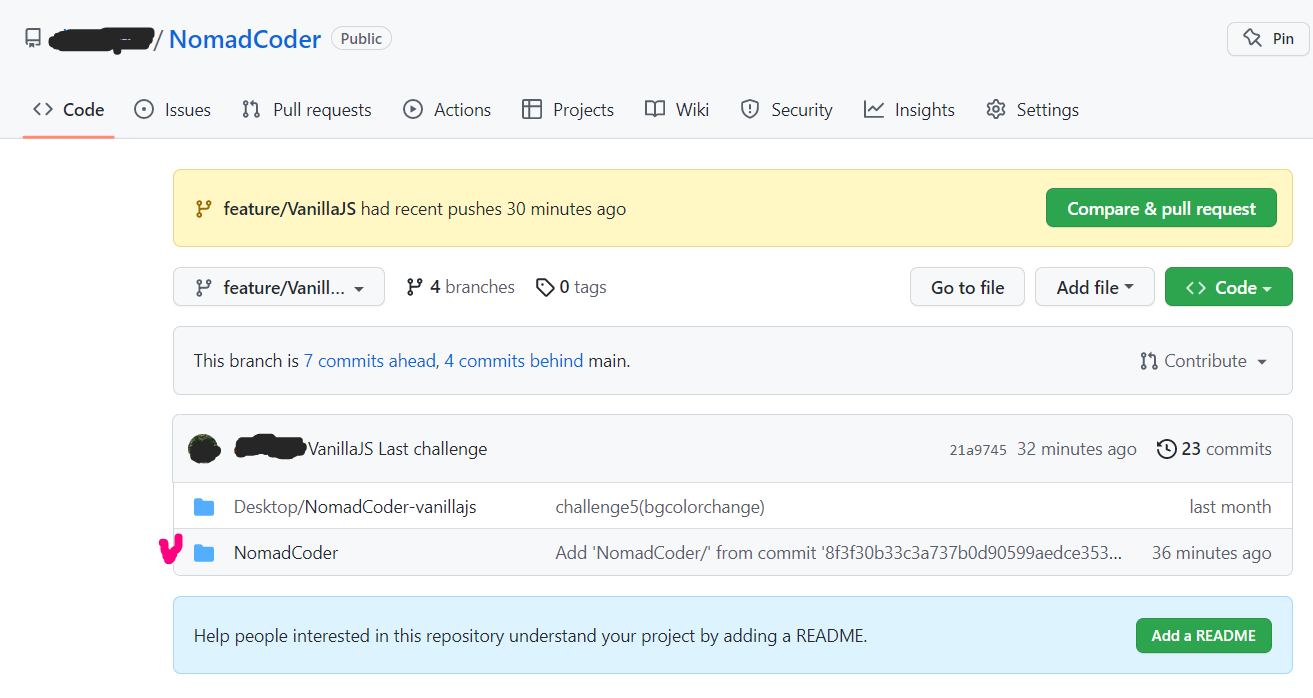1313x698 pixels.
Task: Open repository Settings tab
Action: [x=1032, y=110]
